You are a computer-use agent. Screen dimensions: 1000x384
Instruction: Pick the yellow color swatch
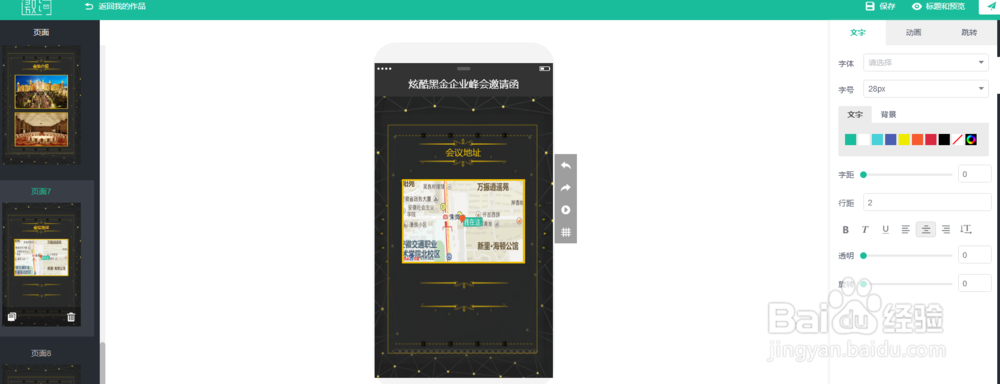click(x=904, y=140)
